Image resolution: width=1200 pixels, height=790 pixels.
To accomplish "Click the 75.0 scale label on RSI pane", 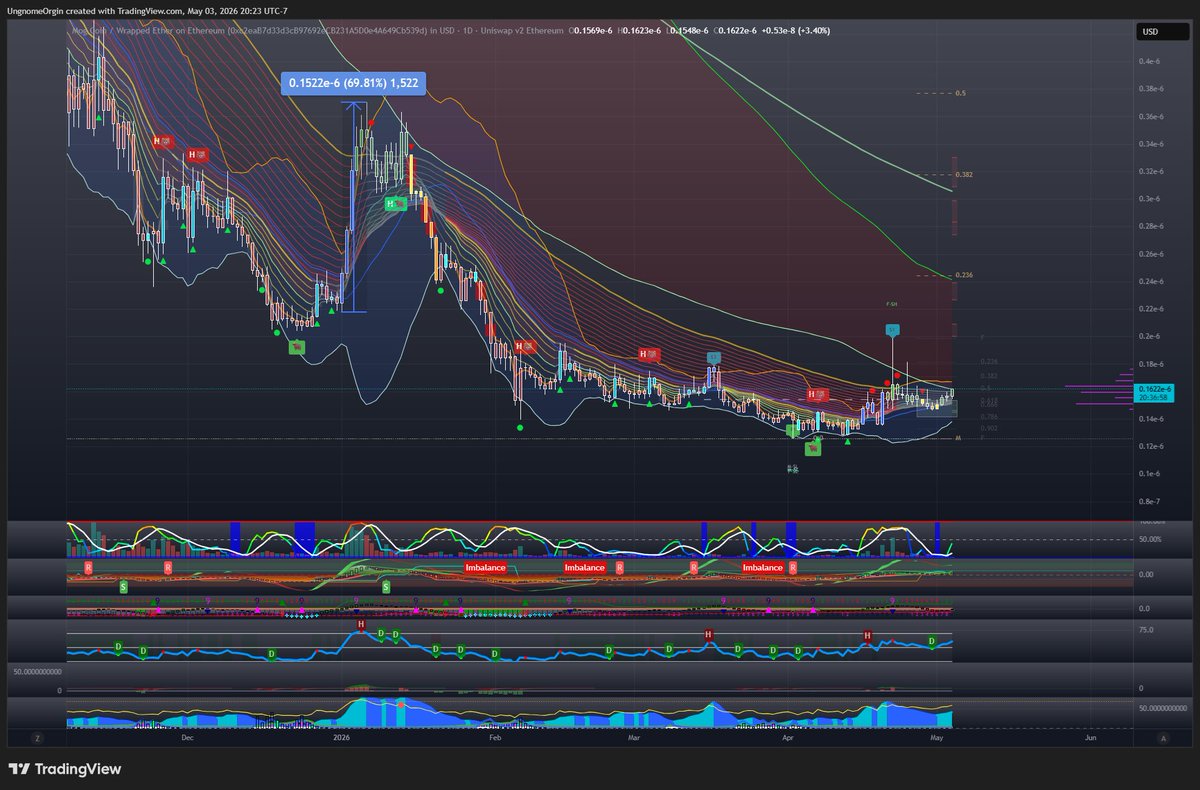I will [1146, 630].
